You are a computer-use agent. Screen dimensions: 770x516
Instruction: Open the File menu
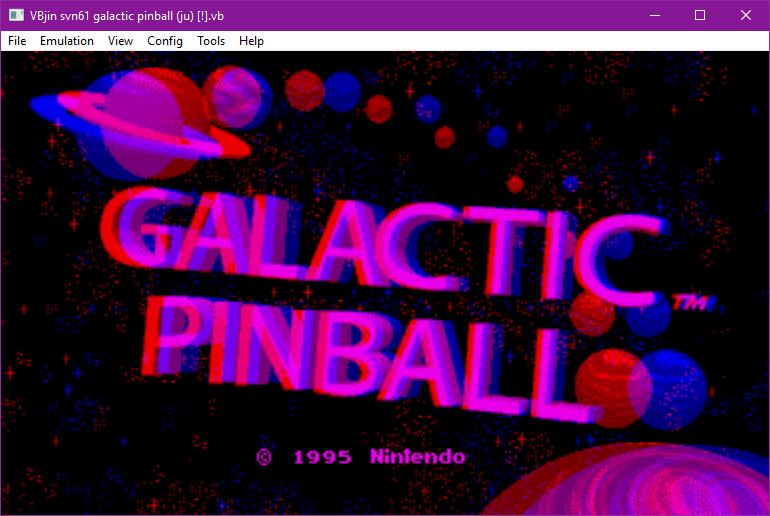(17, 41)
